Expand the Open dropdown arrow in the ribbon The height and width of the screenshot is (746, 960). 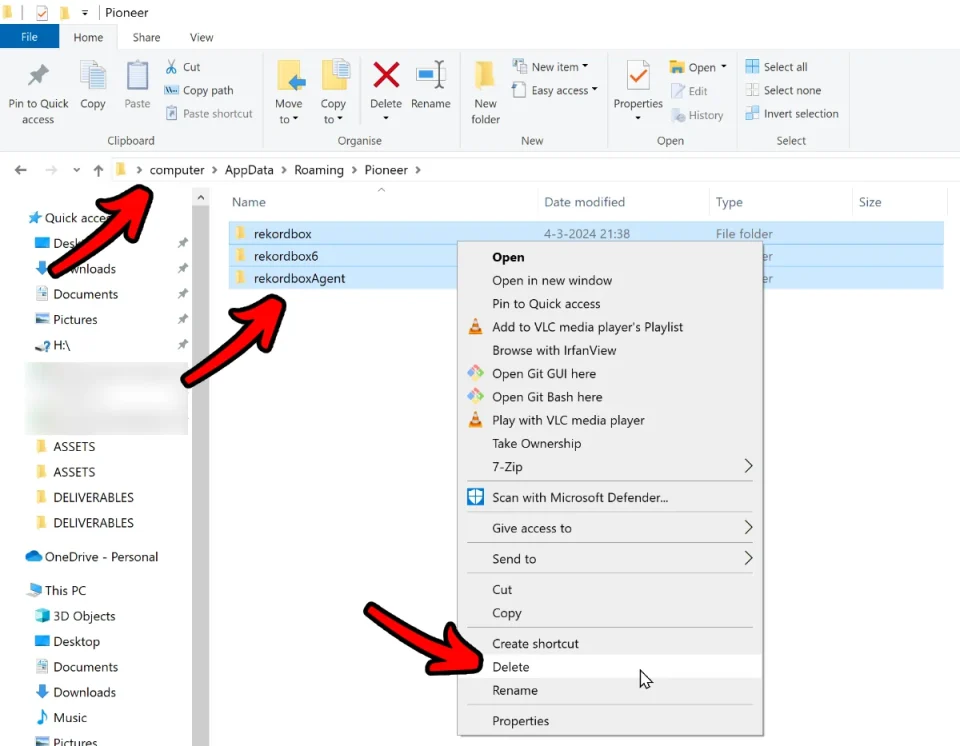(x=724, y=67)
